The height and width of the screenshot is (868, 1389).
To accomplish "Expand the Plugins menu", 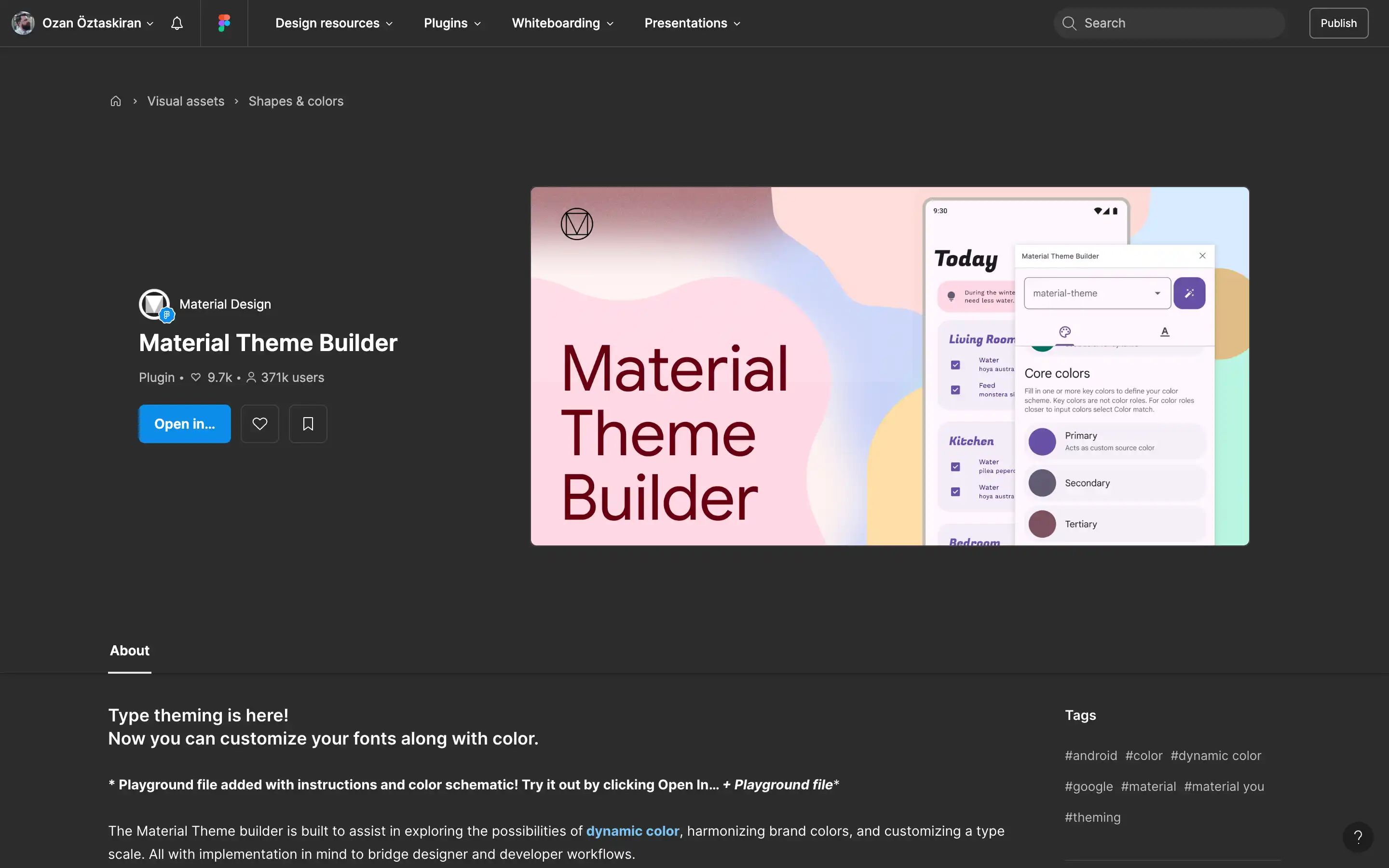I will 452,23.
